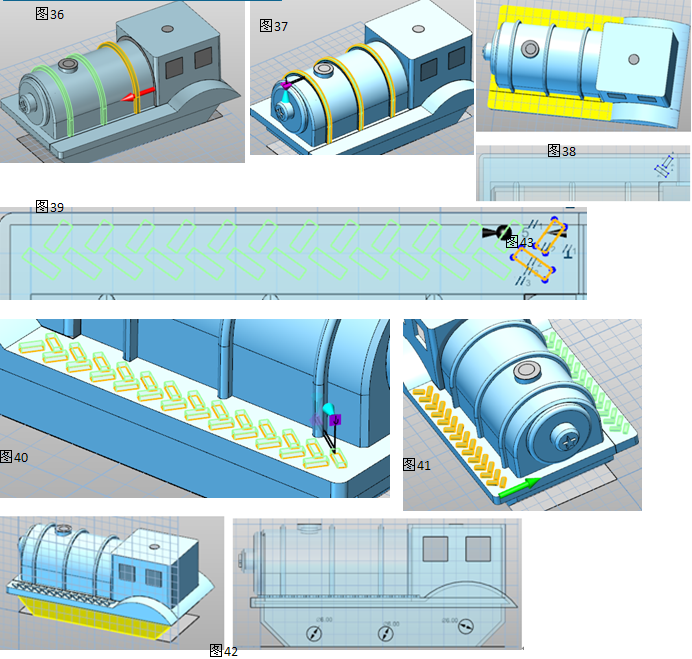Select the green direction arrow in figure 41

coord(520,487)
